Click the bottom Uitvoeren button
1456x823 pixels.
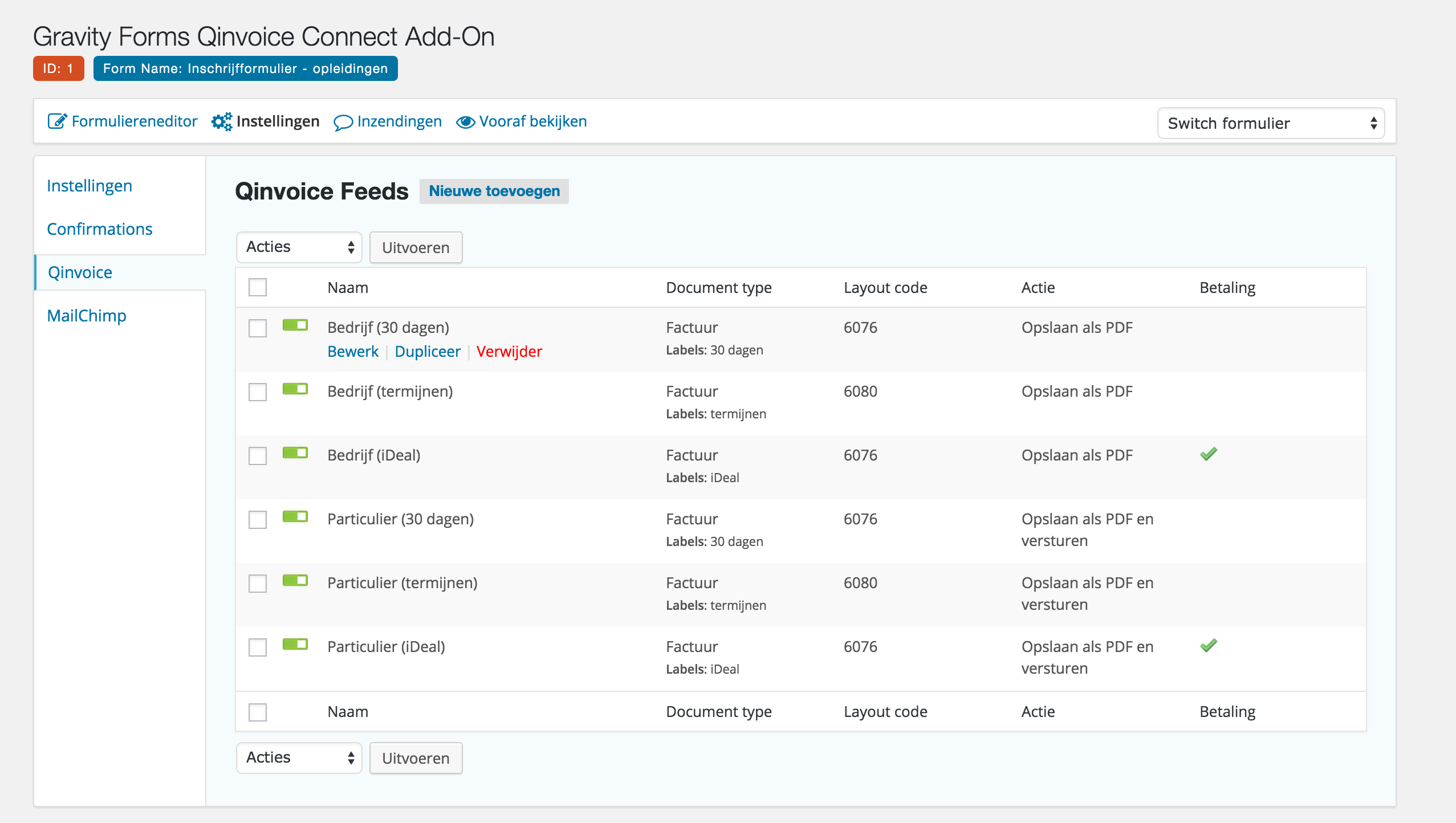click(416, 758)
